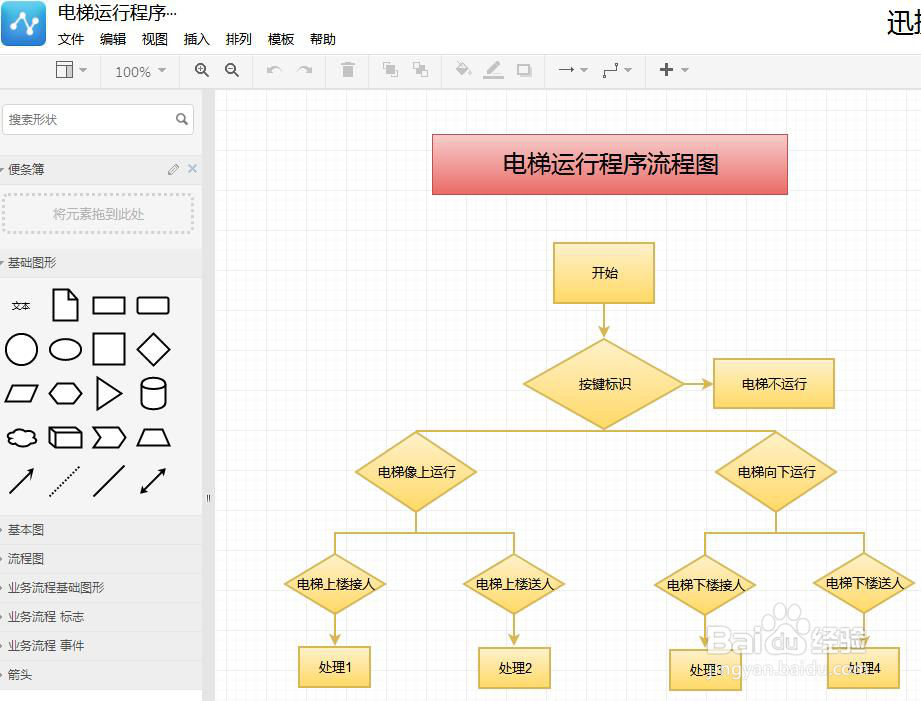The image size is (921, 701).
Task: Open the fill color bucket tool
Action: 463,70
